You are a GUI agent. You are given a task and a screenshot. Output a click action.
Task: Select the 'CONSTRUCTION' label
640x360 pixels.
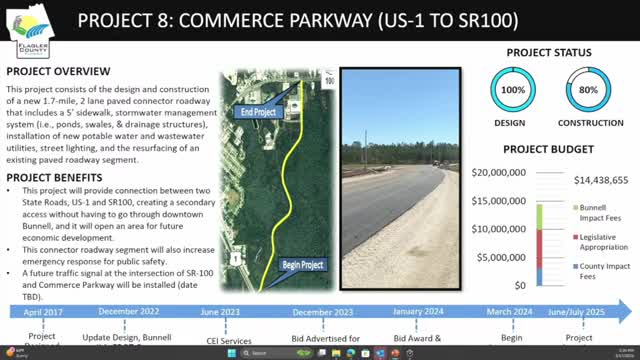591,123
